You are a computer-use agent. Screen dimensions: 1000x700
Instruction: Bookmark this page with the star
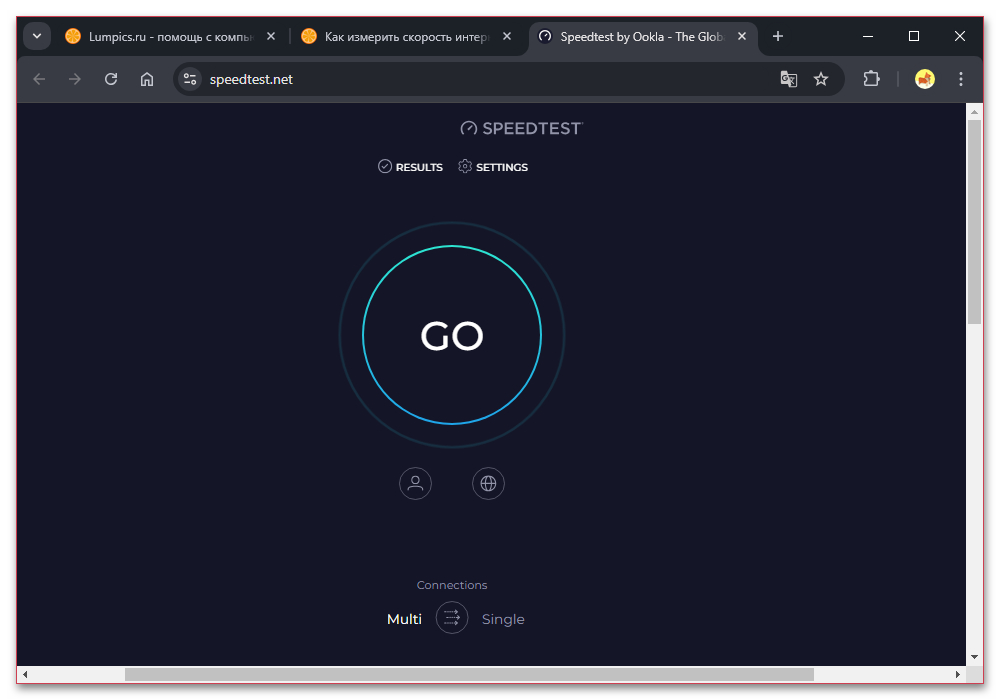tap(821, 79)
